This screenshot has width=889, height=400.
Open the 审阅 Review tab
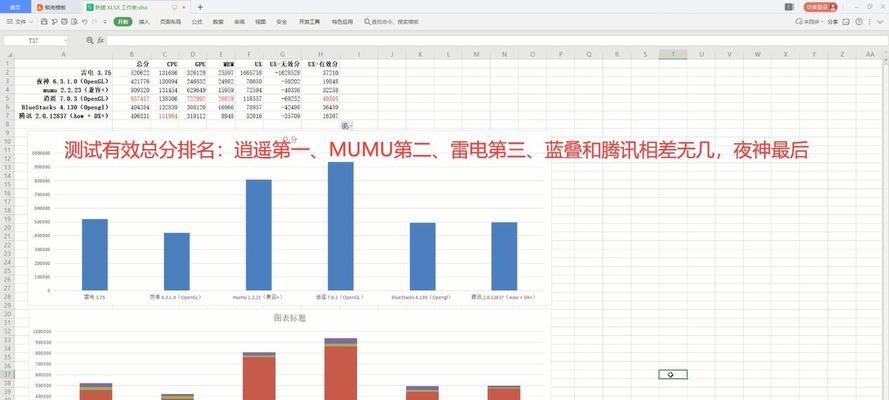tap(239, 22)
